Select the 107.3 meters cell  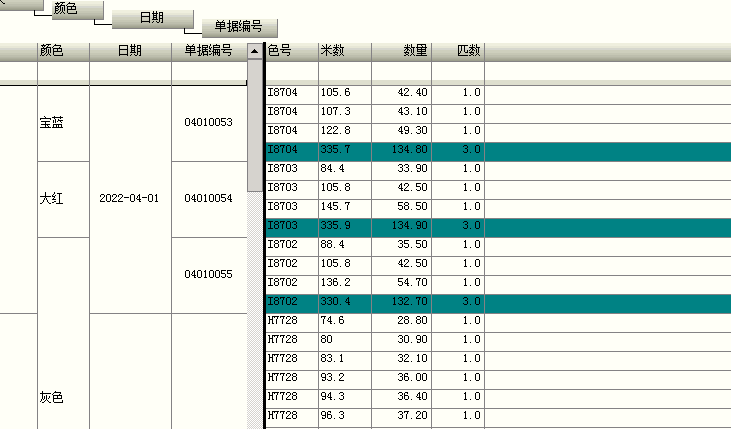pyautogui.click(x=345, y=112)
